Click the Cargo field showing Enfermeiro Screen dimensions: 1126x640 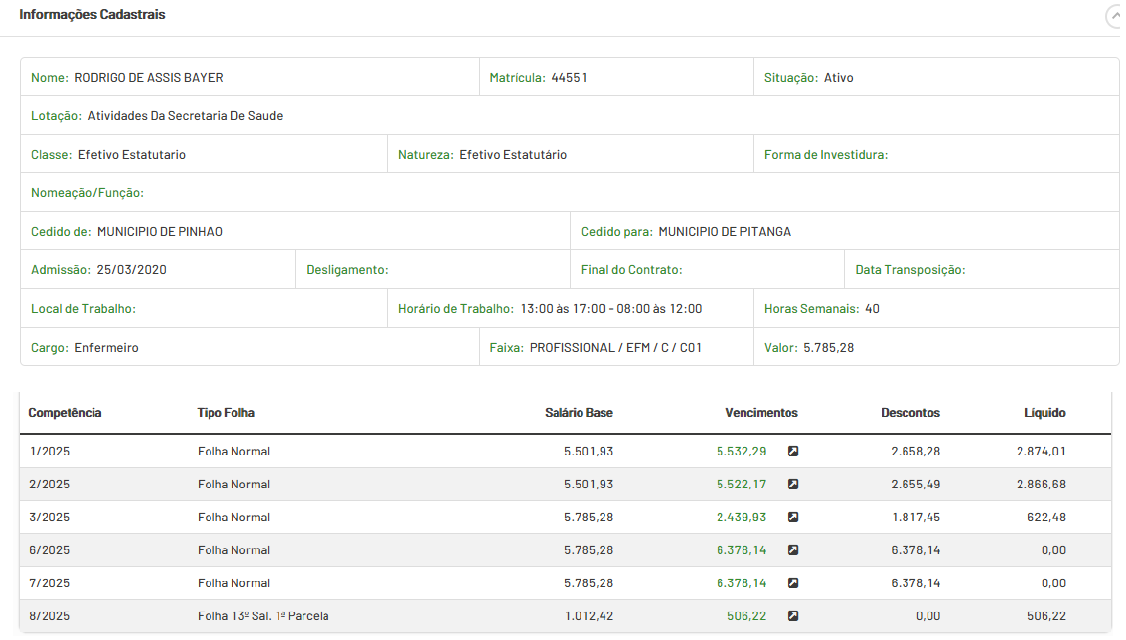click(106, 348)
